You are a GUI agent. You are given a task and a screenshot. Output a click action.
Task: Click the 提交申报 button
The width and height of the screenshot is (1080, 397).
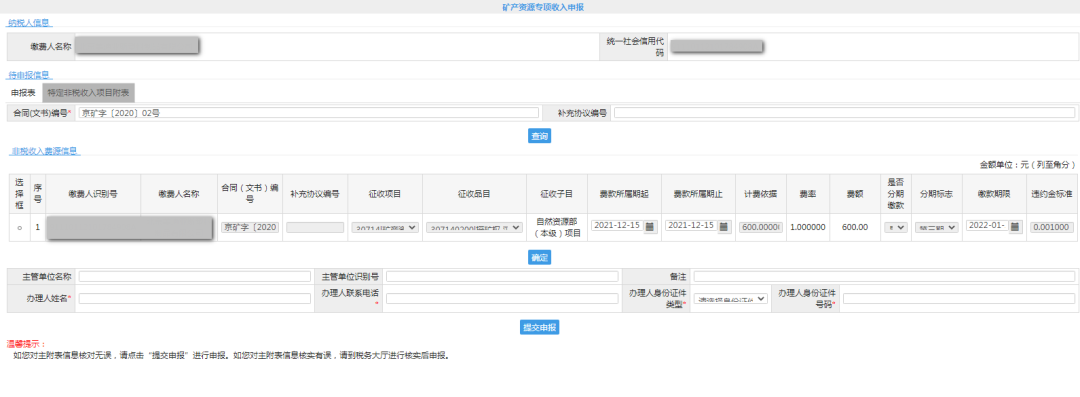pyautogui.click(x=539, y=327)
